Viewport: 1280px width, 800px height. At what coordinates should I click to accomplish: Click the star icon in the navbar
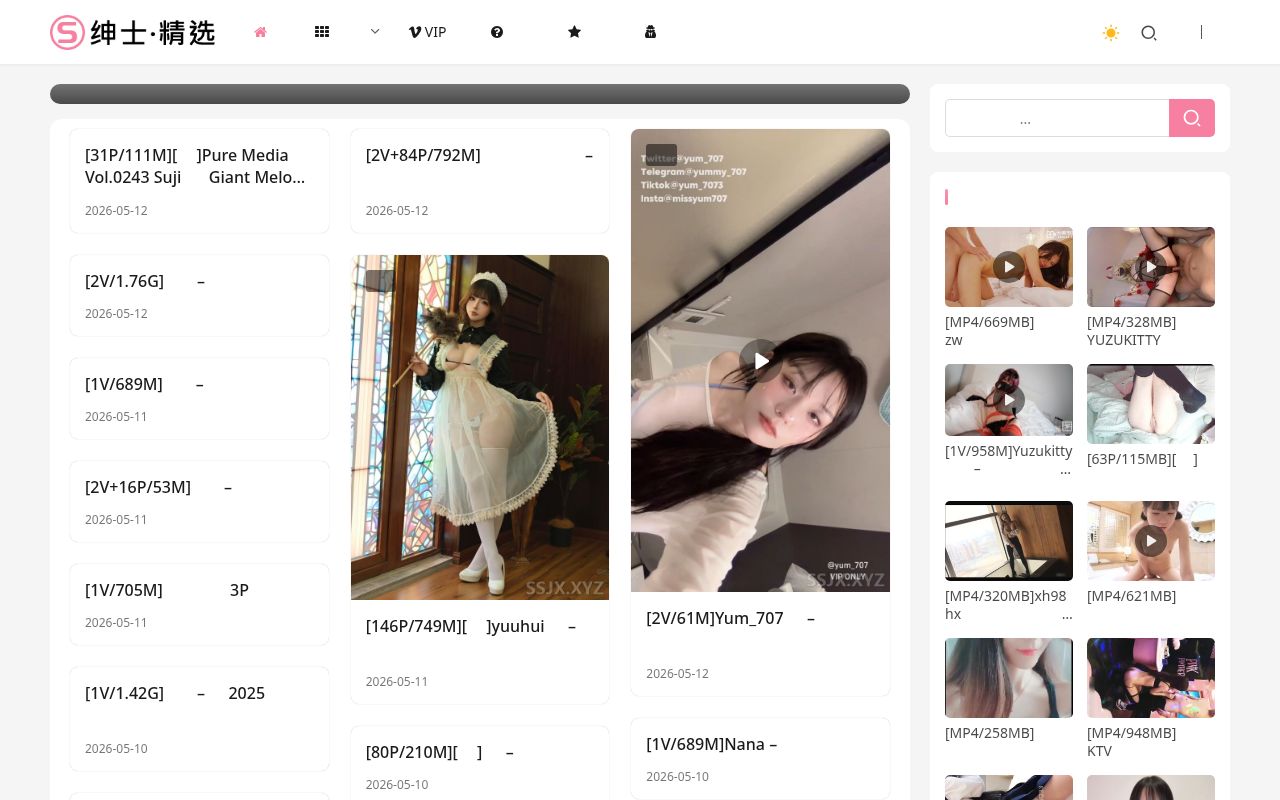(574, 32)
